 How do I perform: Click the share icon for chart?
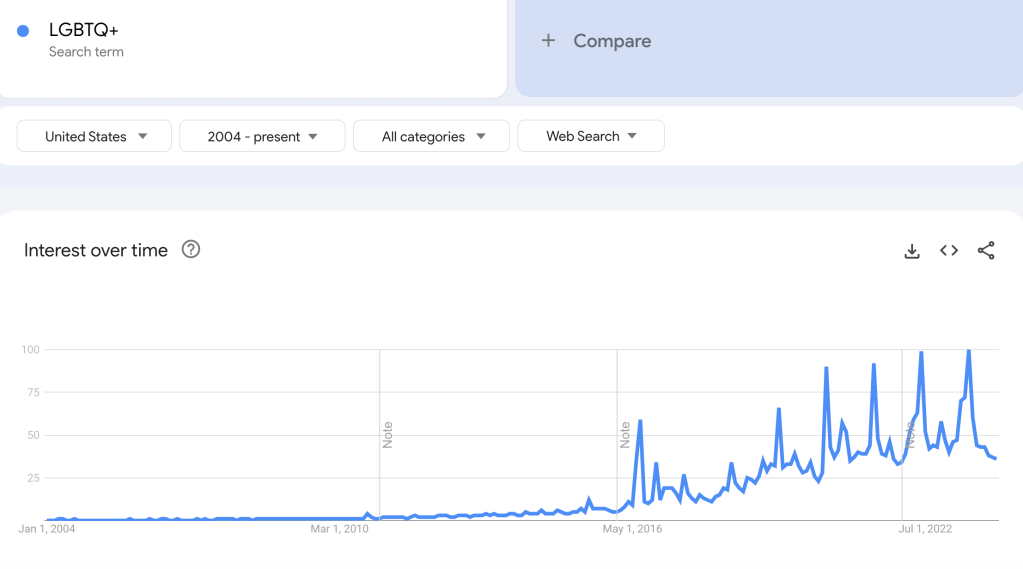[x=986, y=251]
